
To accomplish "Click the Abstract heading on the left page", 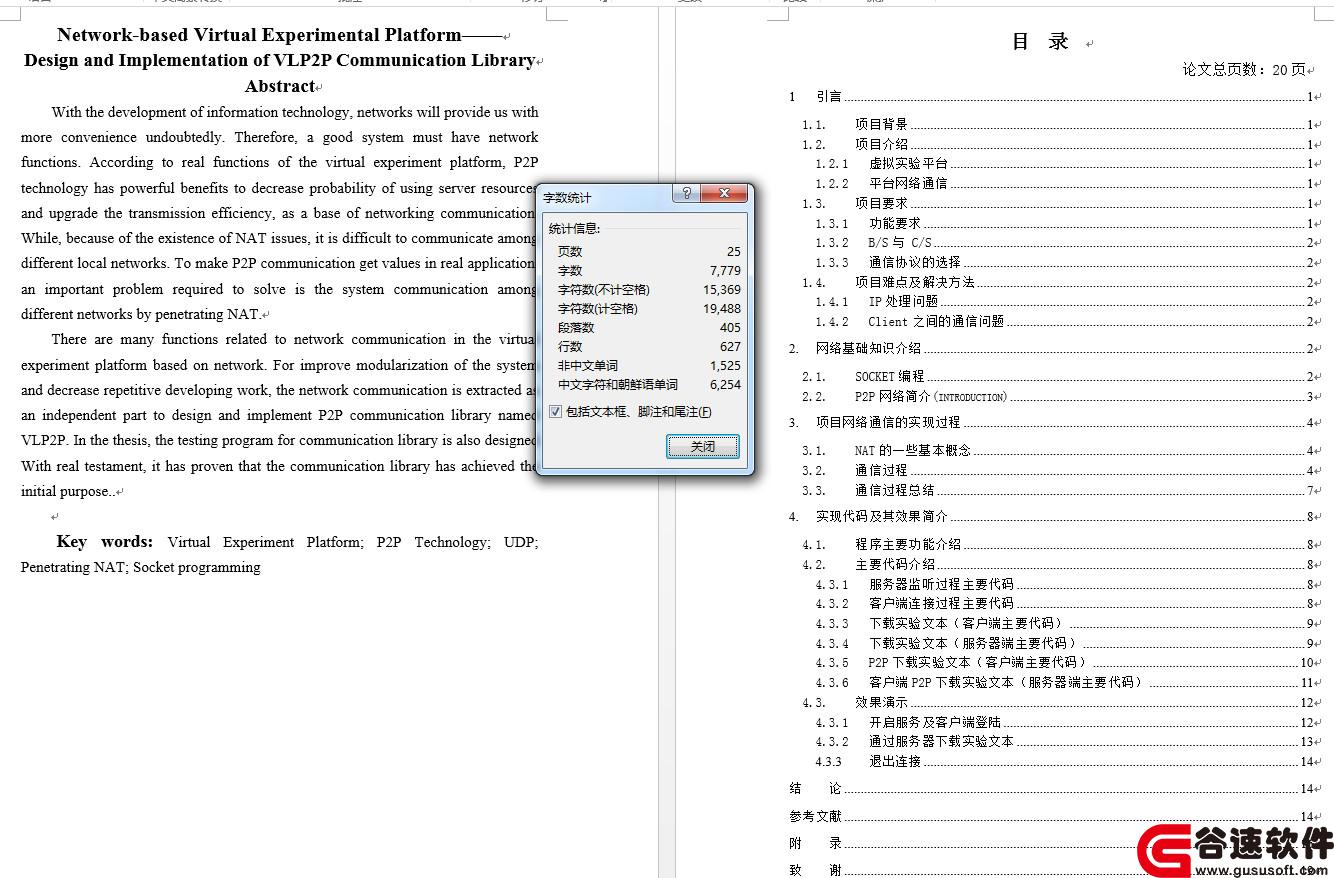I will coord(280,86).
